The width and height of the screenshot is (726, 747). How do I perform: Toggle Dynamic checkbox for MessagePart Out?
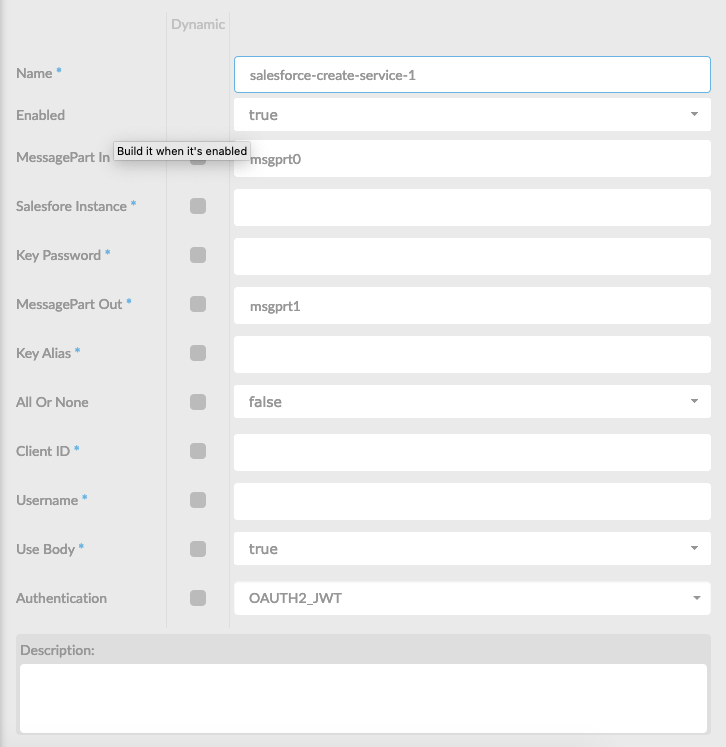coord(198,304)
